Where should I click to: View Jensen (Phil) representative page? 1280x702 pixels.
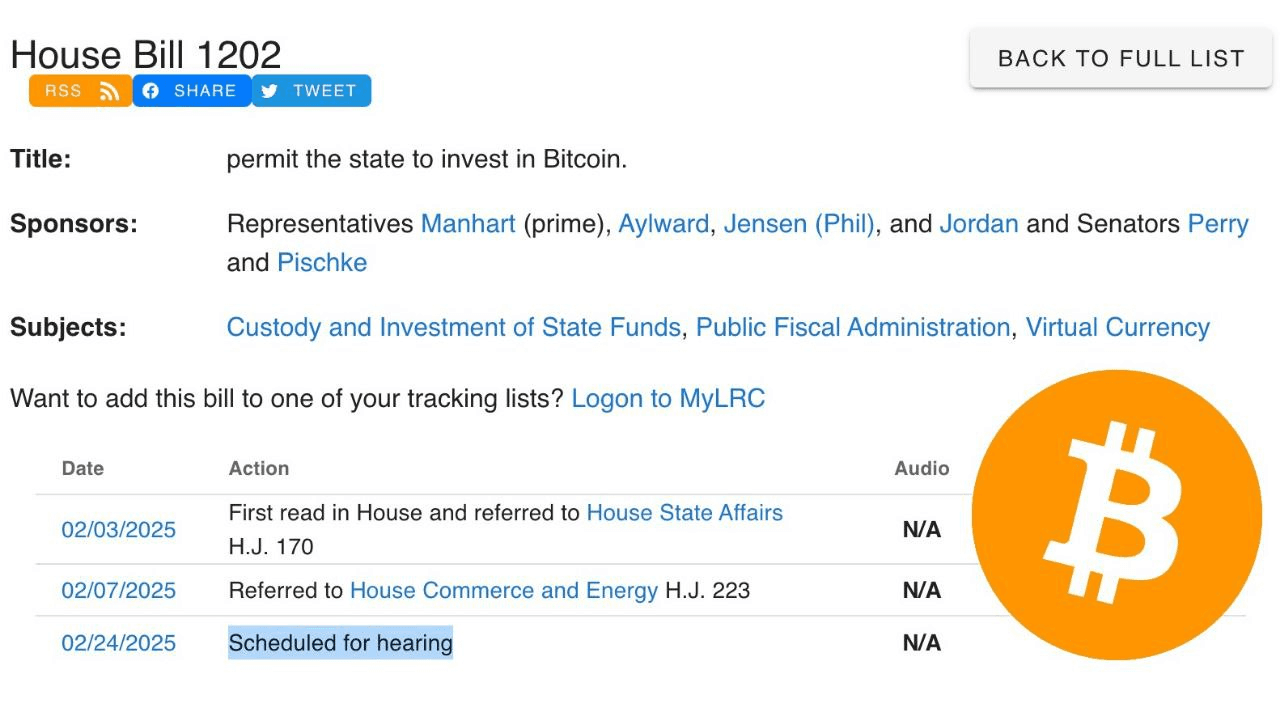799,223
